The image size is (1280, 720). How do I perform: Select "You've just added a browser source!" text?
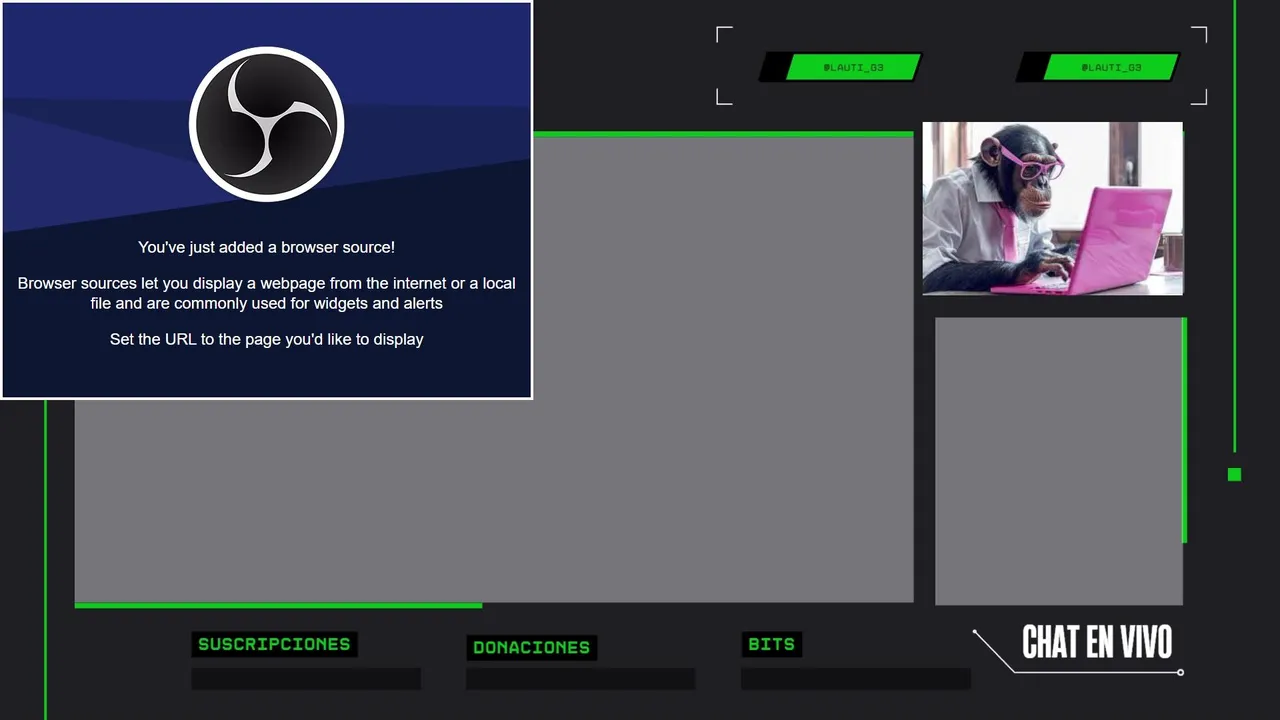pos(266,247)
